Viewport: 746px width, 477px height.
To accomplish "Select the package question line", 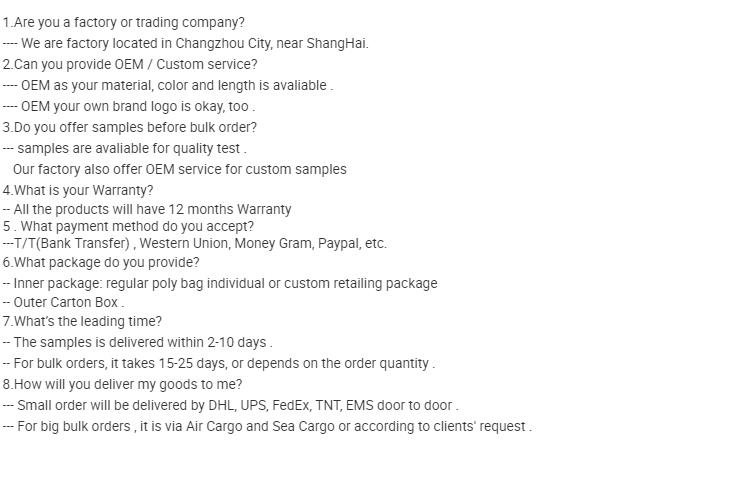I will pyautogui.click(x=101, y=263).
